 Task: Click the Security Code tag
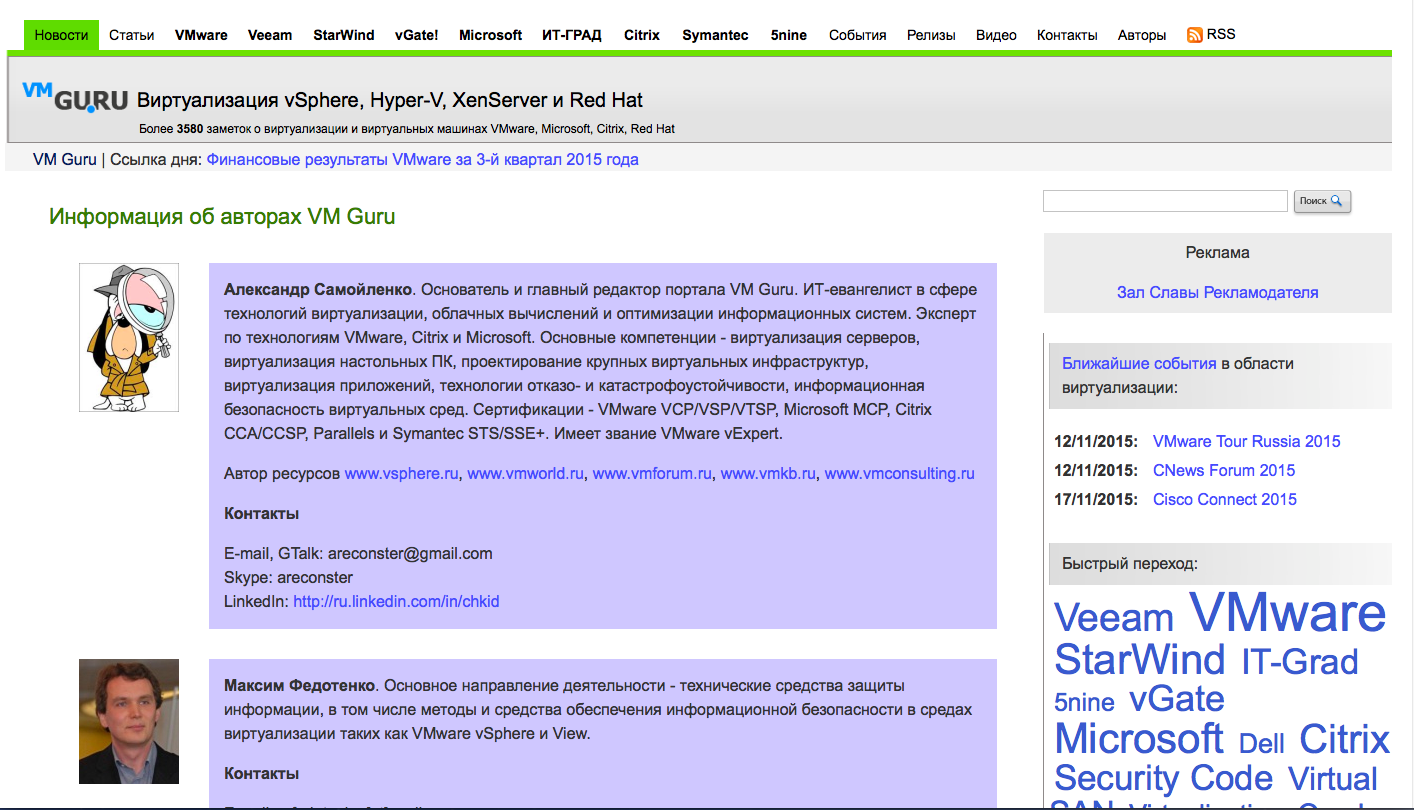pyautogui.click(x=1163, y=778)
